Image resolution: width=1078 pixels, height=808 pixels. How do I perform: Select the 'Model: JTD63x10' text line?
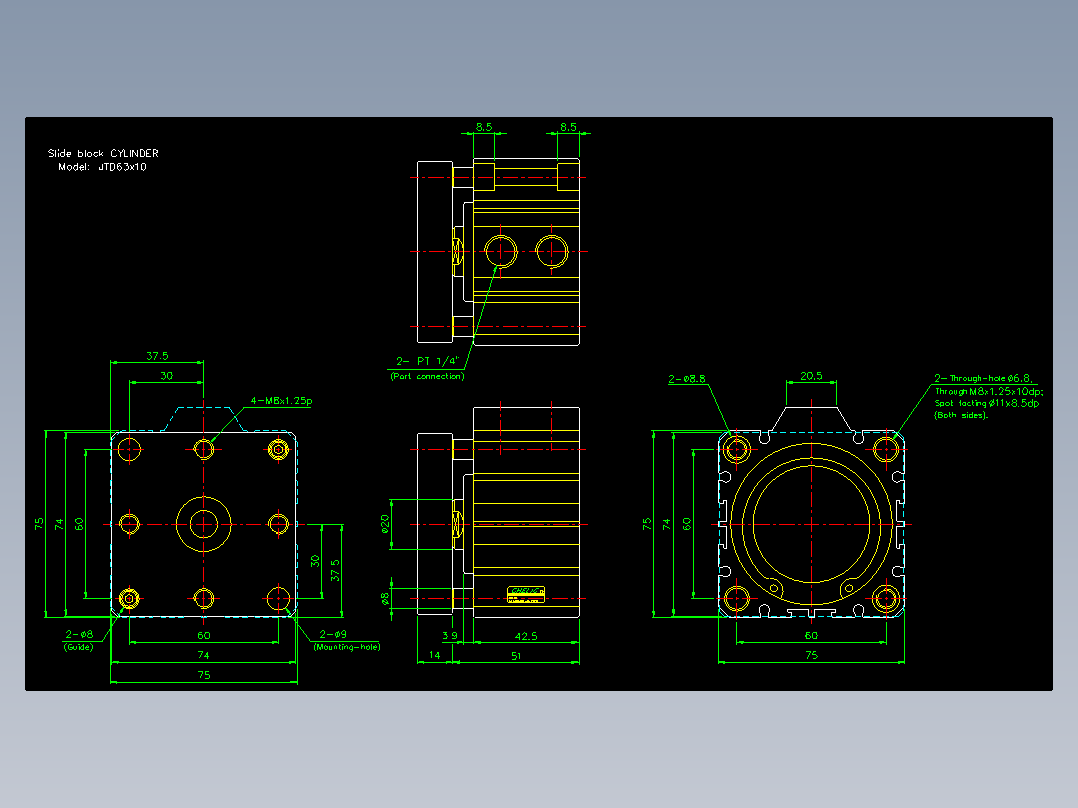[x=102, y=167]
